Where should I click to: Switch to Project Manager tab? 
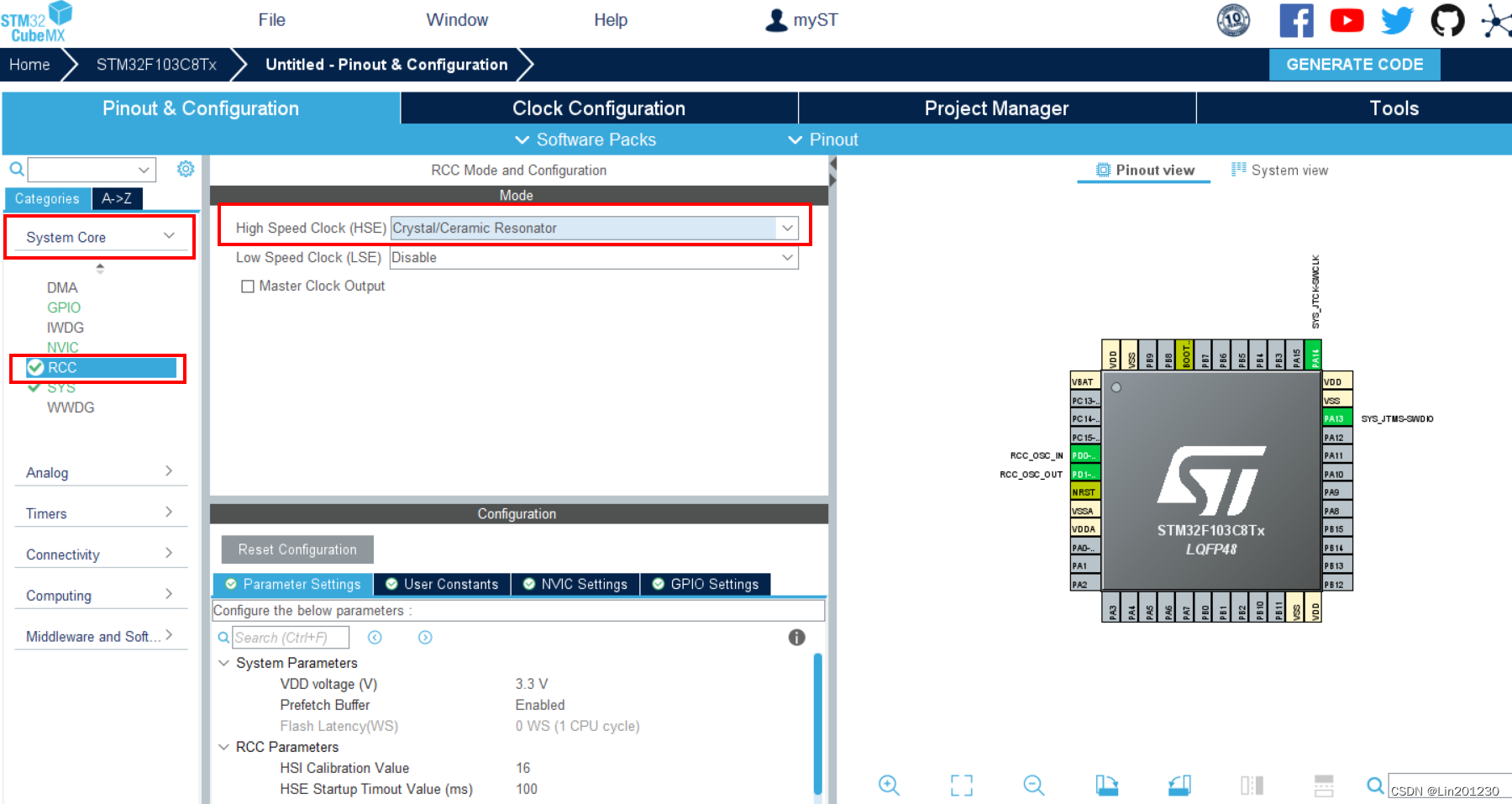click(x=997, y=108)
